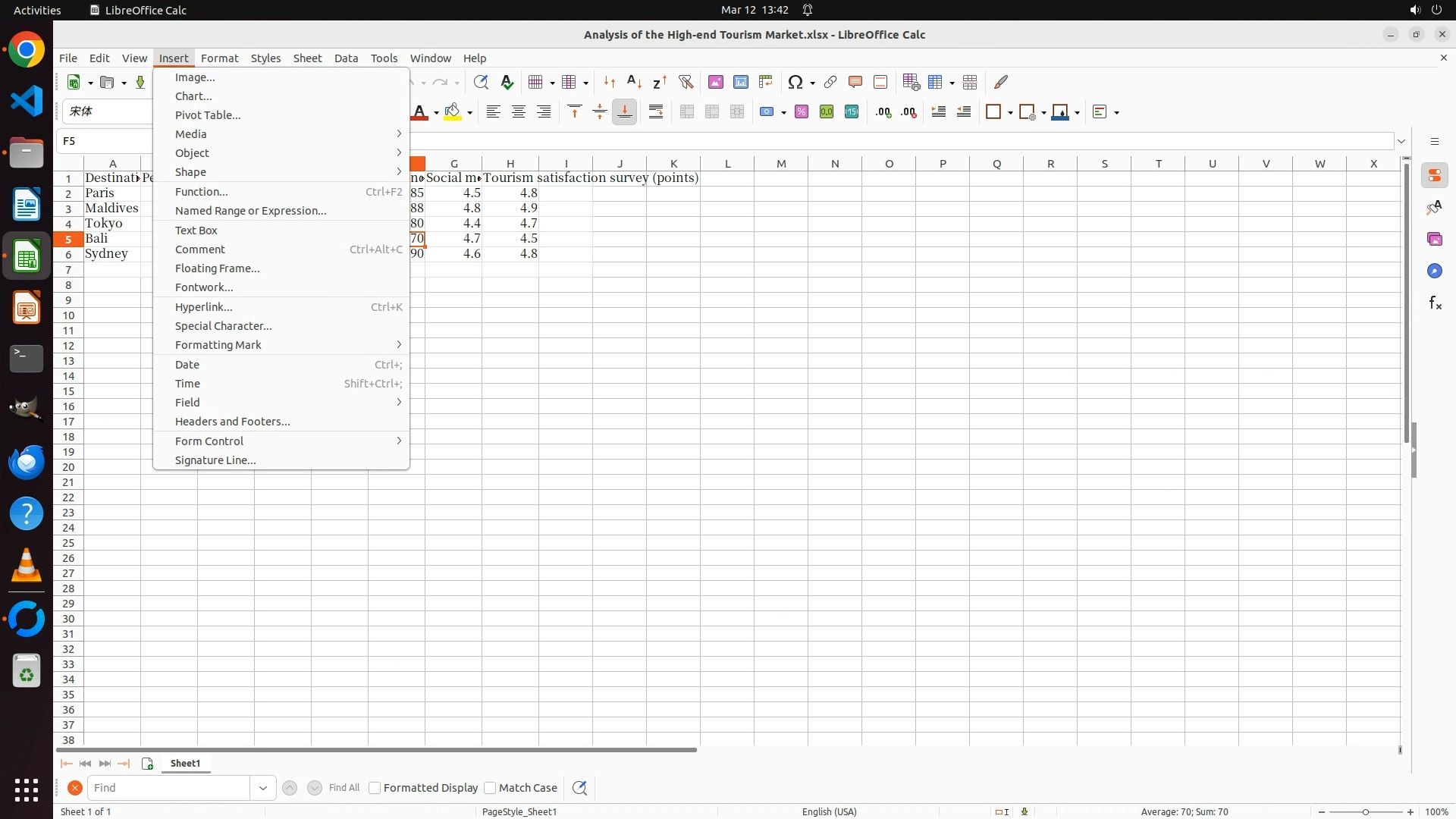1456x819 pixels.
Task: Select the Pivot Table... menu entry
Action: click(208, 115)
